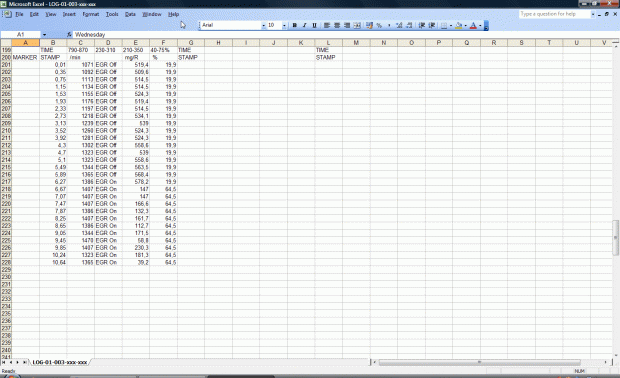
Task: Center align the cell contents
Action: [337, 25]
